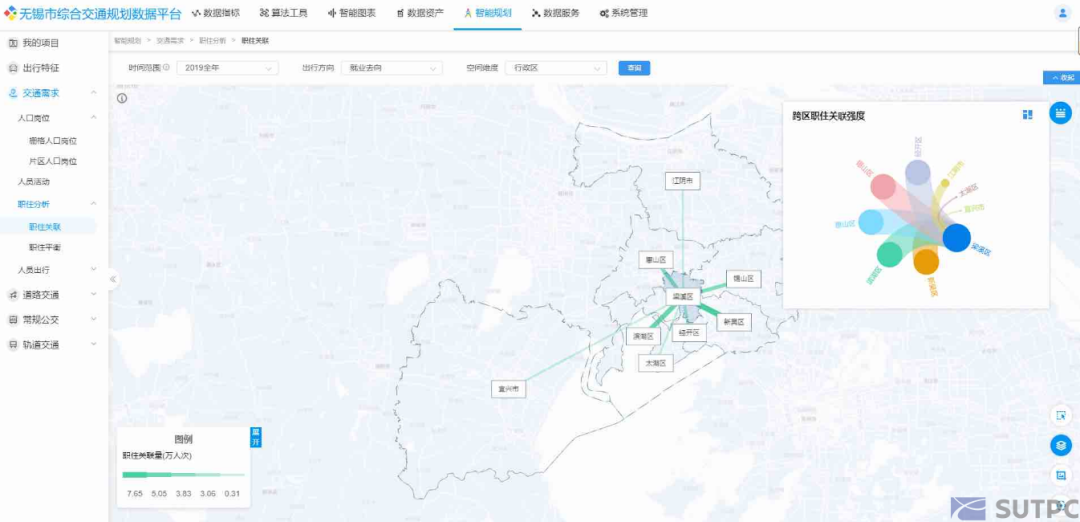Expand the 常规公交 section chevron
Viewport: 1080px width, 522px height.
(94, 320)
